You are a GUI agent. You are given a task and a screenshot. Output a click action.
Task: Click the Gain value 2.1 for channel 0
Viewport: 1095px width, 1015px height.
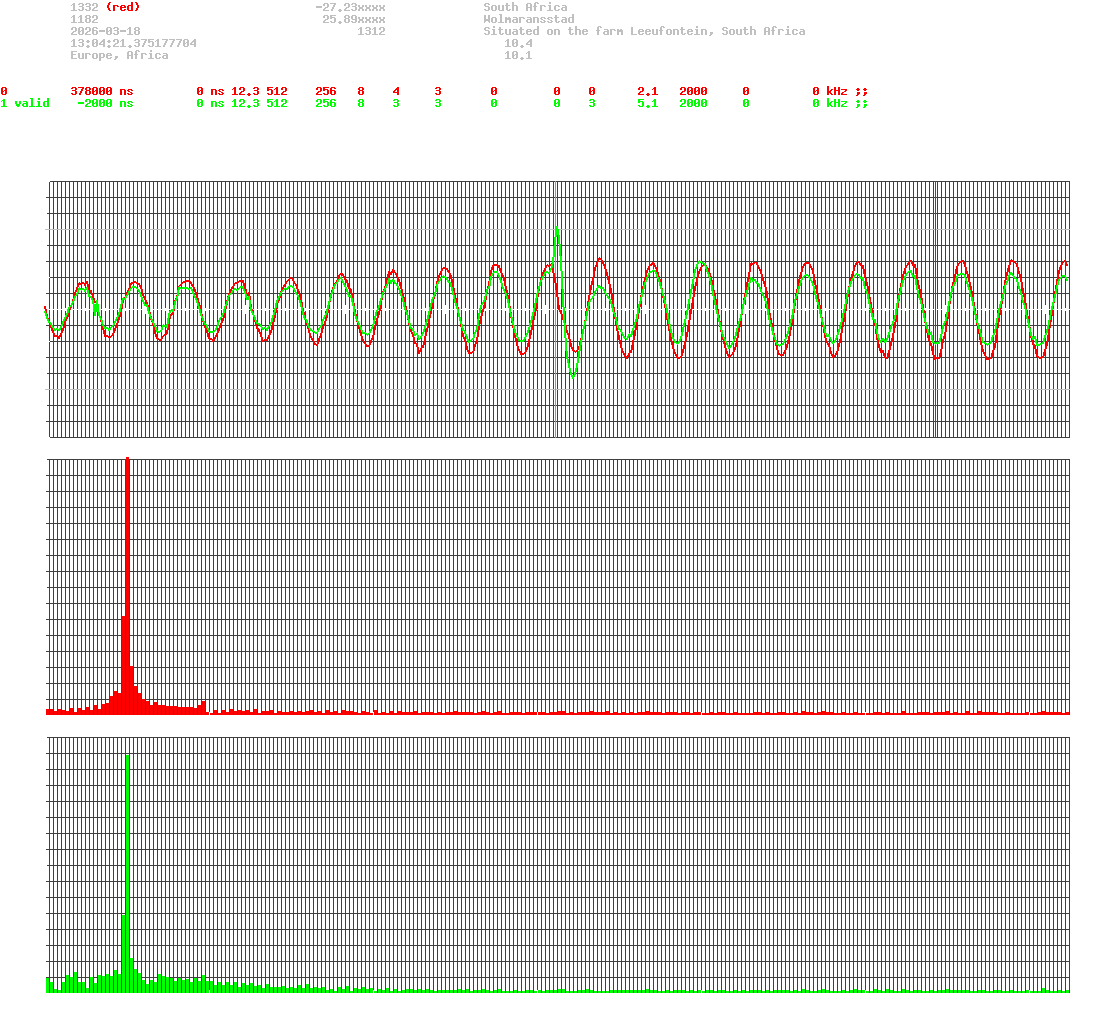[x=646, y=91]
